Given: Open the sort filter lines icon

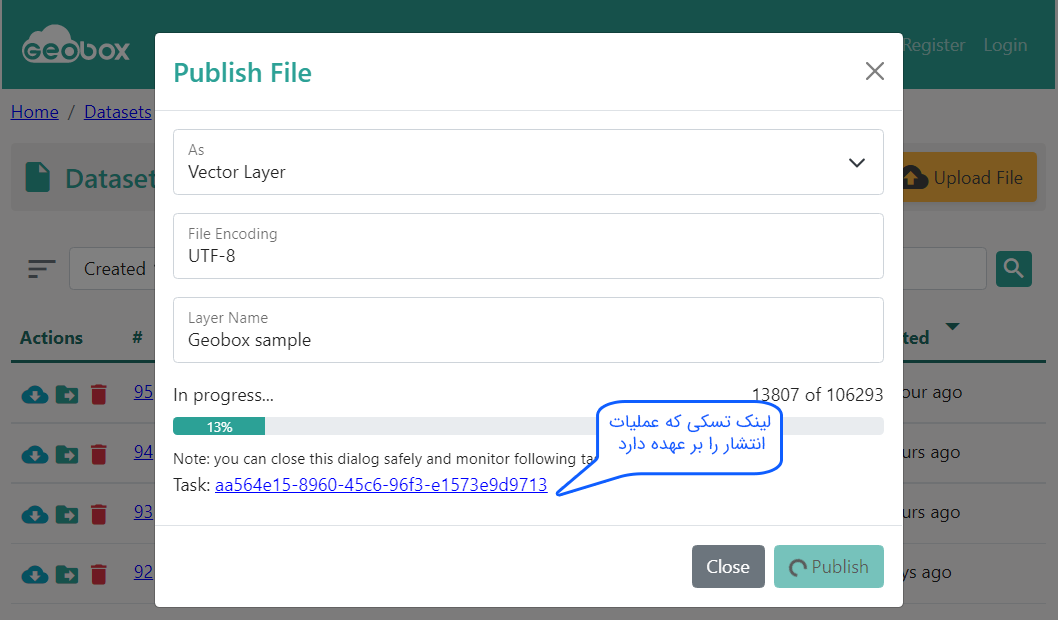Looking at the screenshot, I should [42, 269].
